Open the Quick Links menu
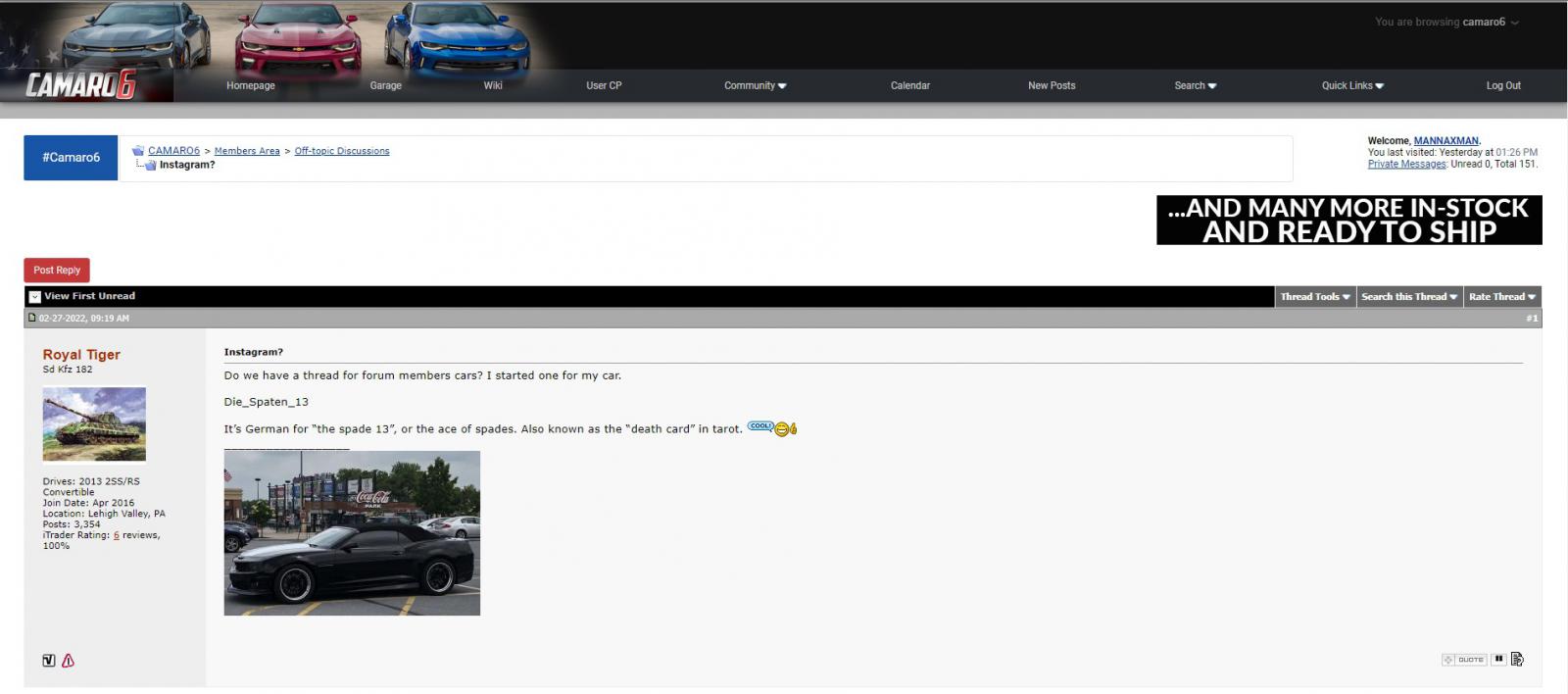 pyautogui.click(x=1351, y=85)
